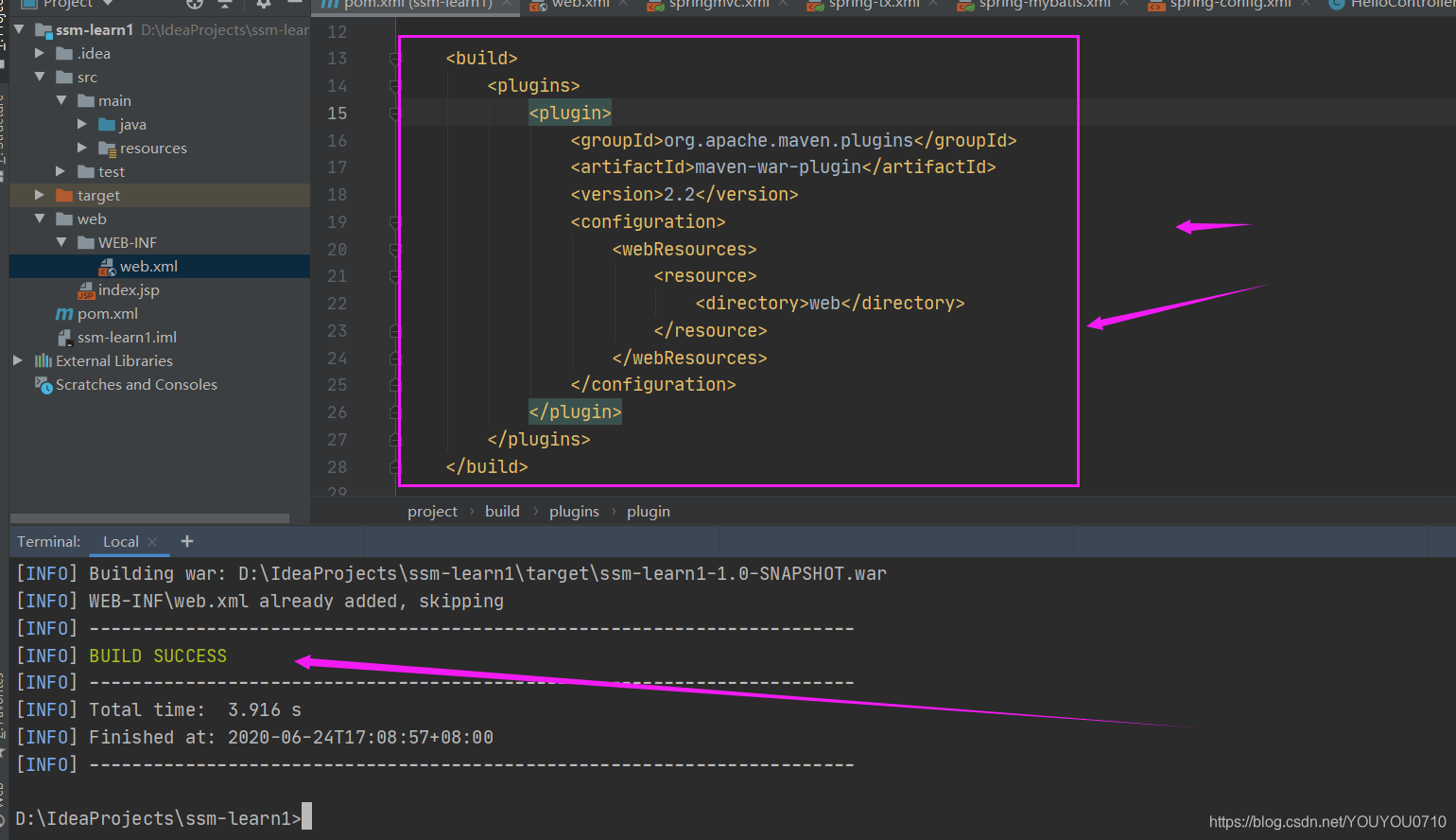Screen dimensions: 1456x840
Task: Toggle code fold marker on line 14
Action: 395,86
